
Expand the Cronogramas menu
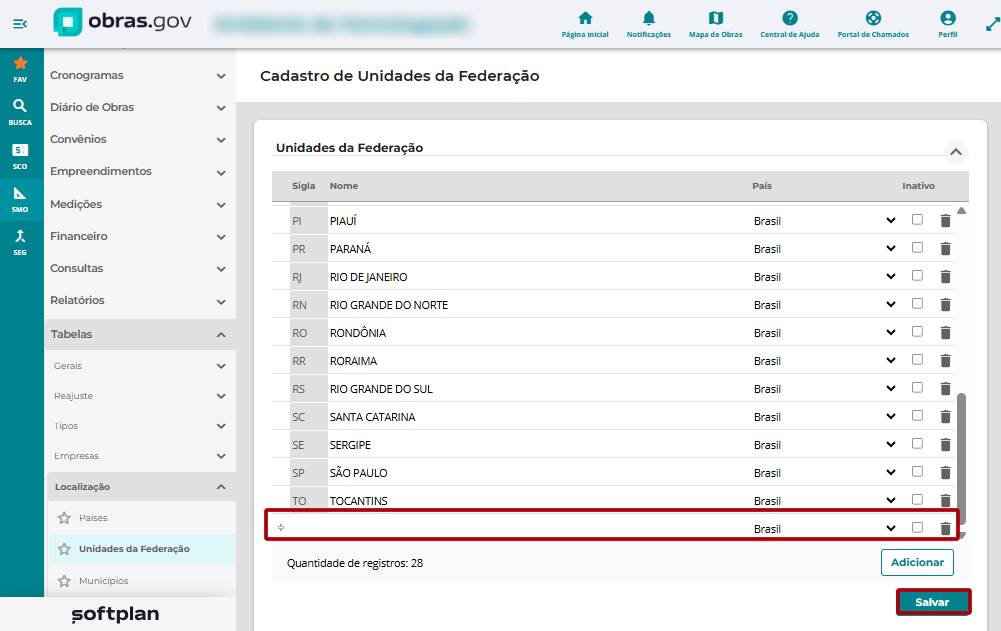tap(221, 76)
